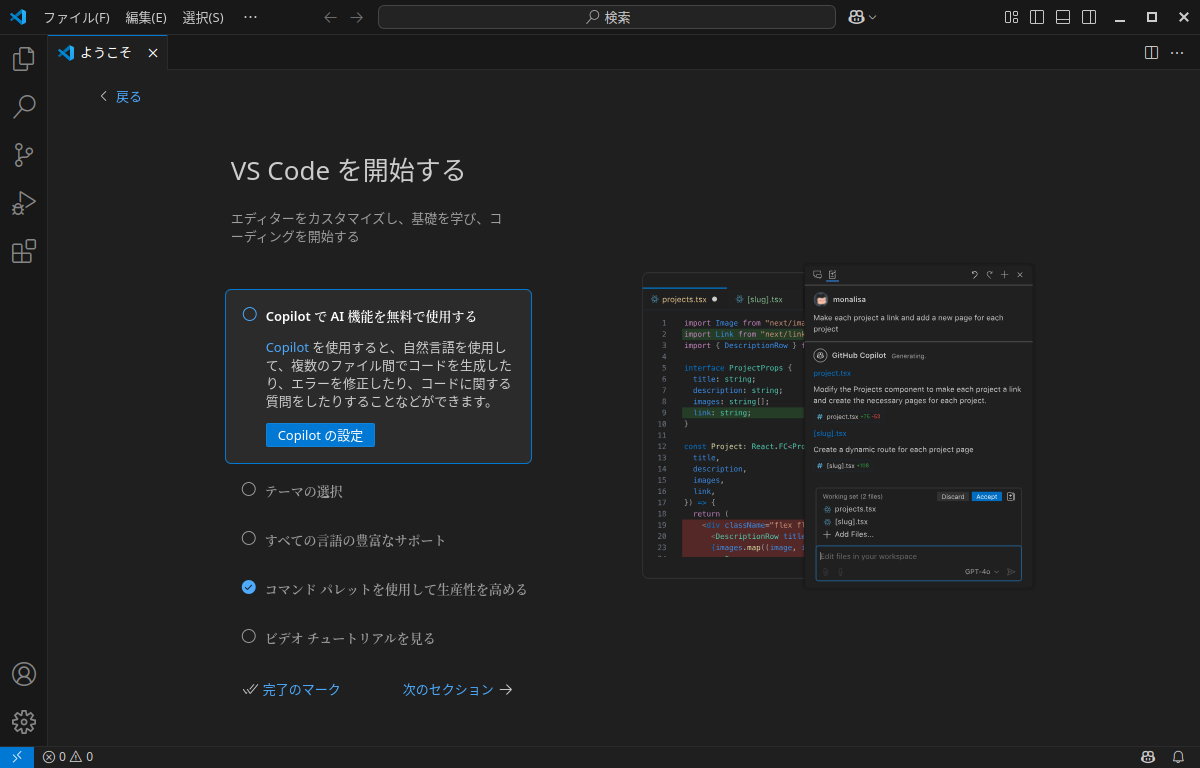Open the blue Copilot link in description
1200x768 pixels.
tap(287, 347)
